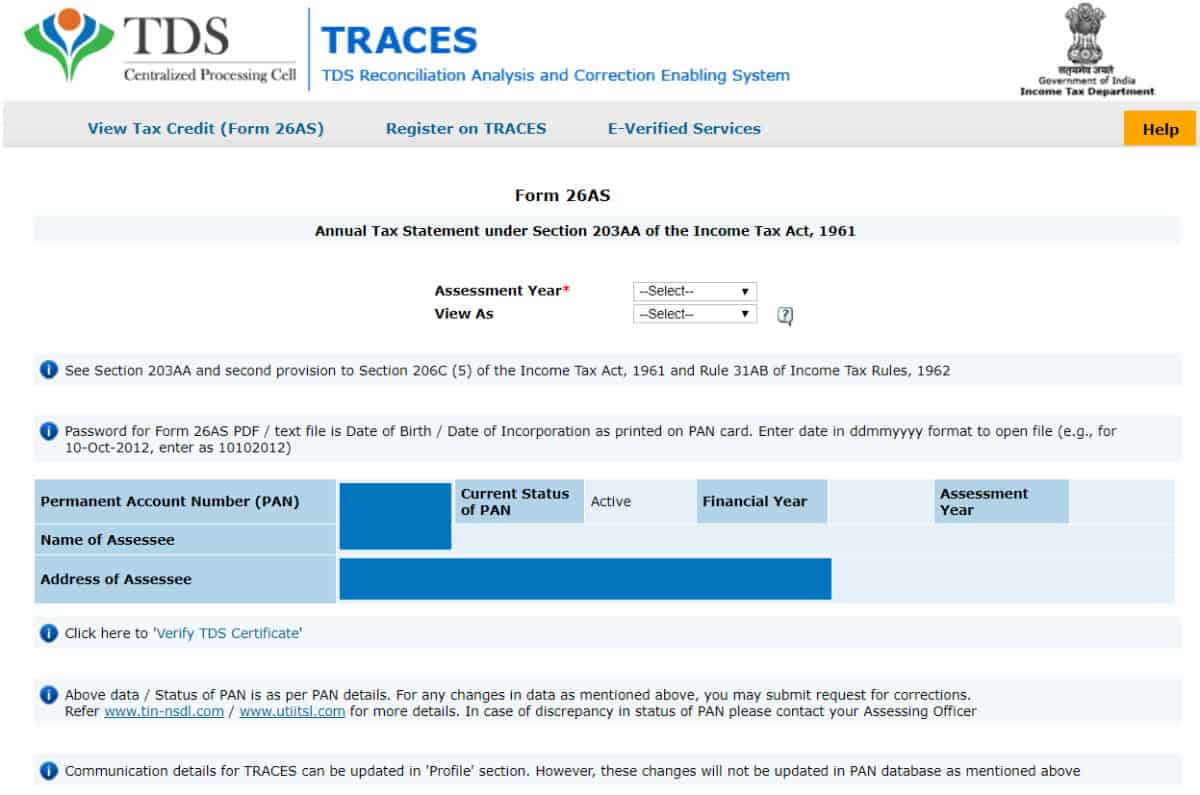This screenshot has height=795, width=1200.
Task: Open the View Tax Credit (Form 26AS) menu
Action: 206,128
